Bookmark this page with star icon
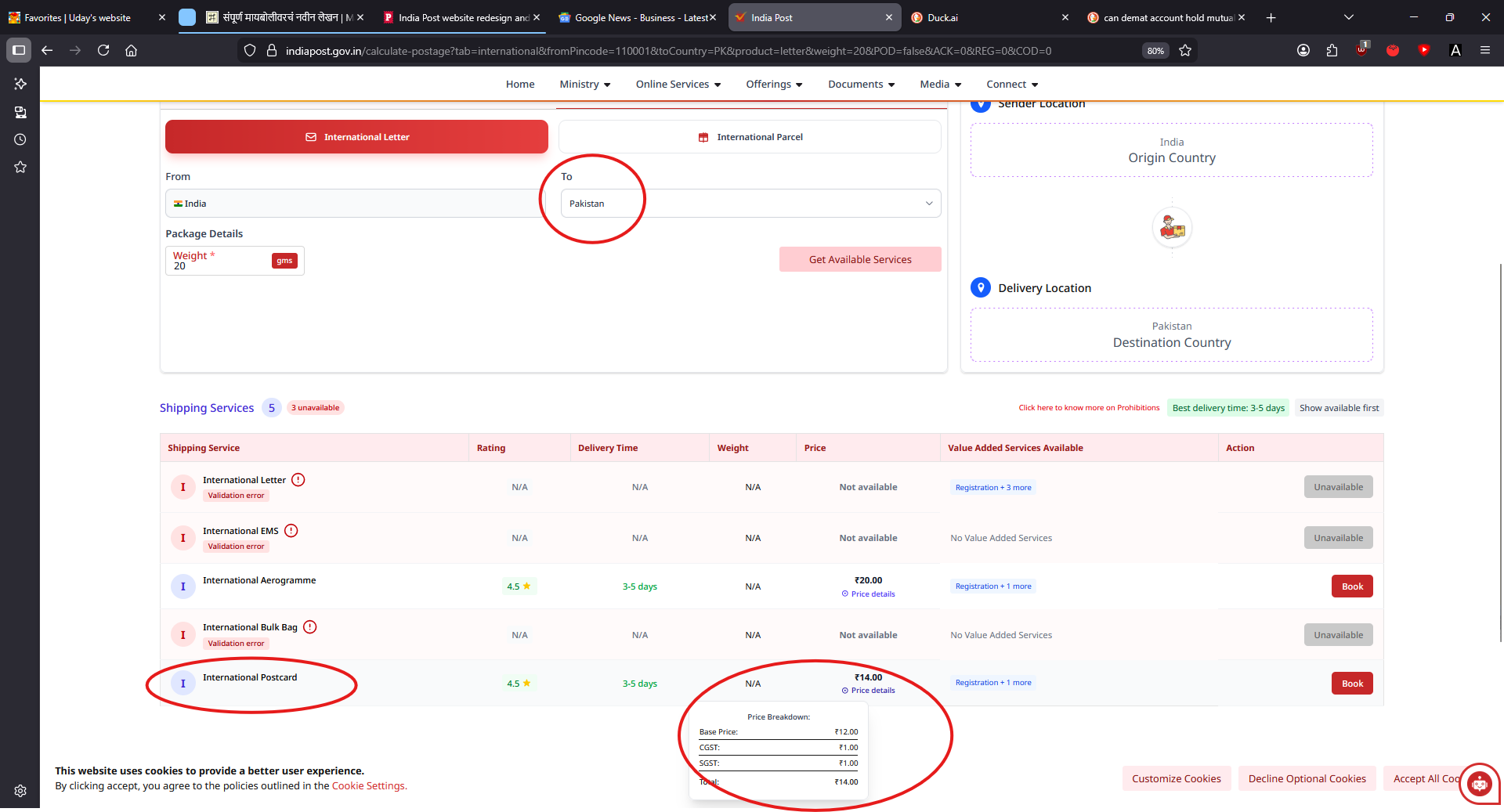This screenshot has width=1504, height=812. click(1185, 50)
